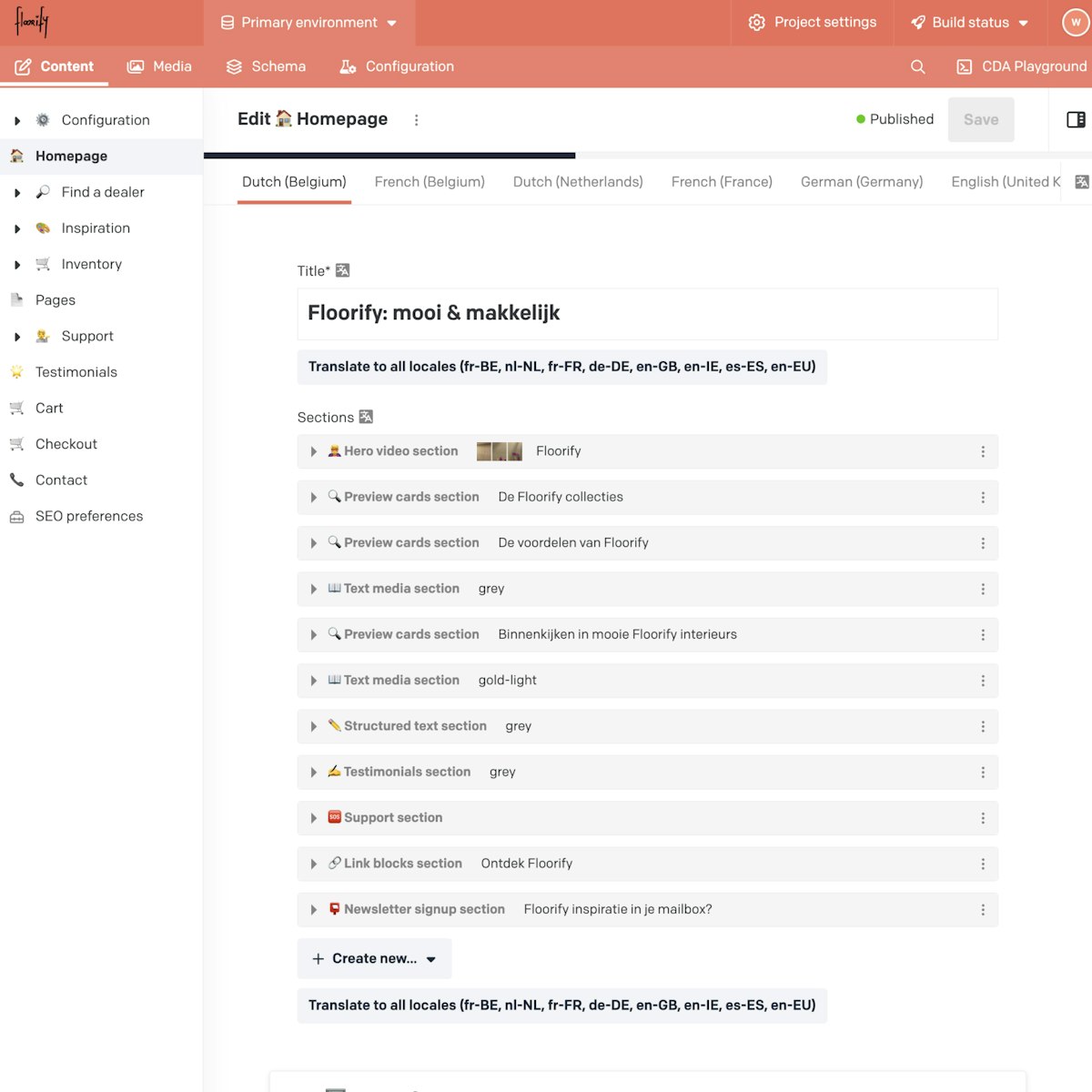
Task: Expand the Newsletter signup section block
Action: click(313, 910)
